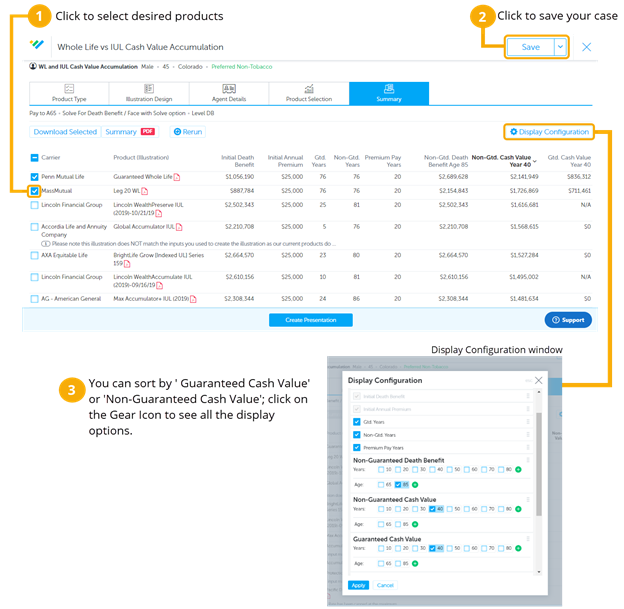Image resolution: width=624 pixels, height=609 pixels.
Task: Open PDF for BrightLife Grow Indexed UL illustration
Action: (127, 264)
